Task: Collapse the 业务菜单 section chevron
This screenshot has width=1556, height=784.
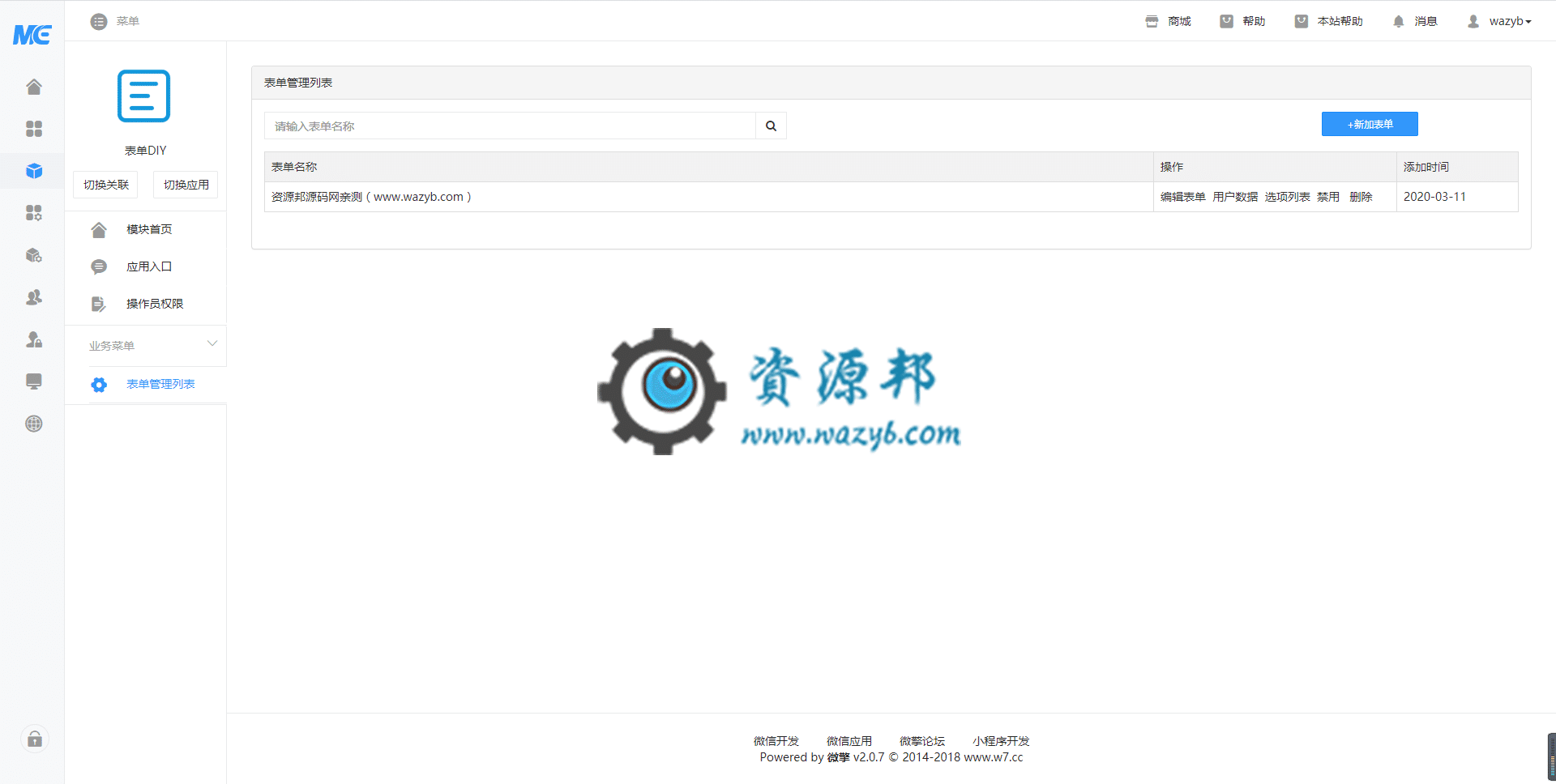Action: pyautogui.click(x=212, y=343)
